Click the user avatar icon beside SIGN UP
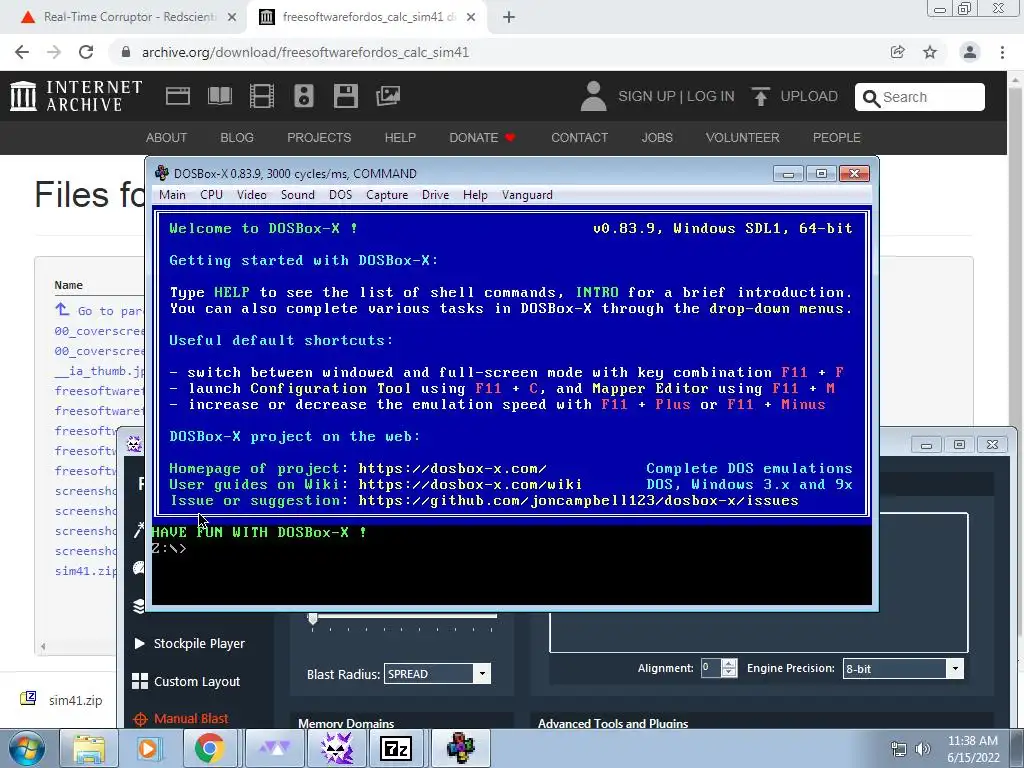Image resolution: width=1024 pixels, height=768 pixels. (593, 96)
